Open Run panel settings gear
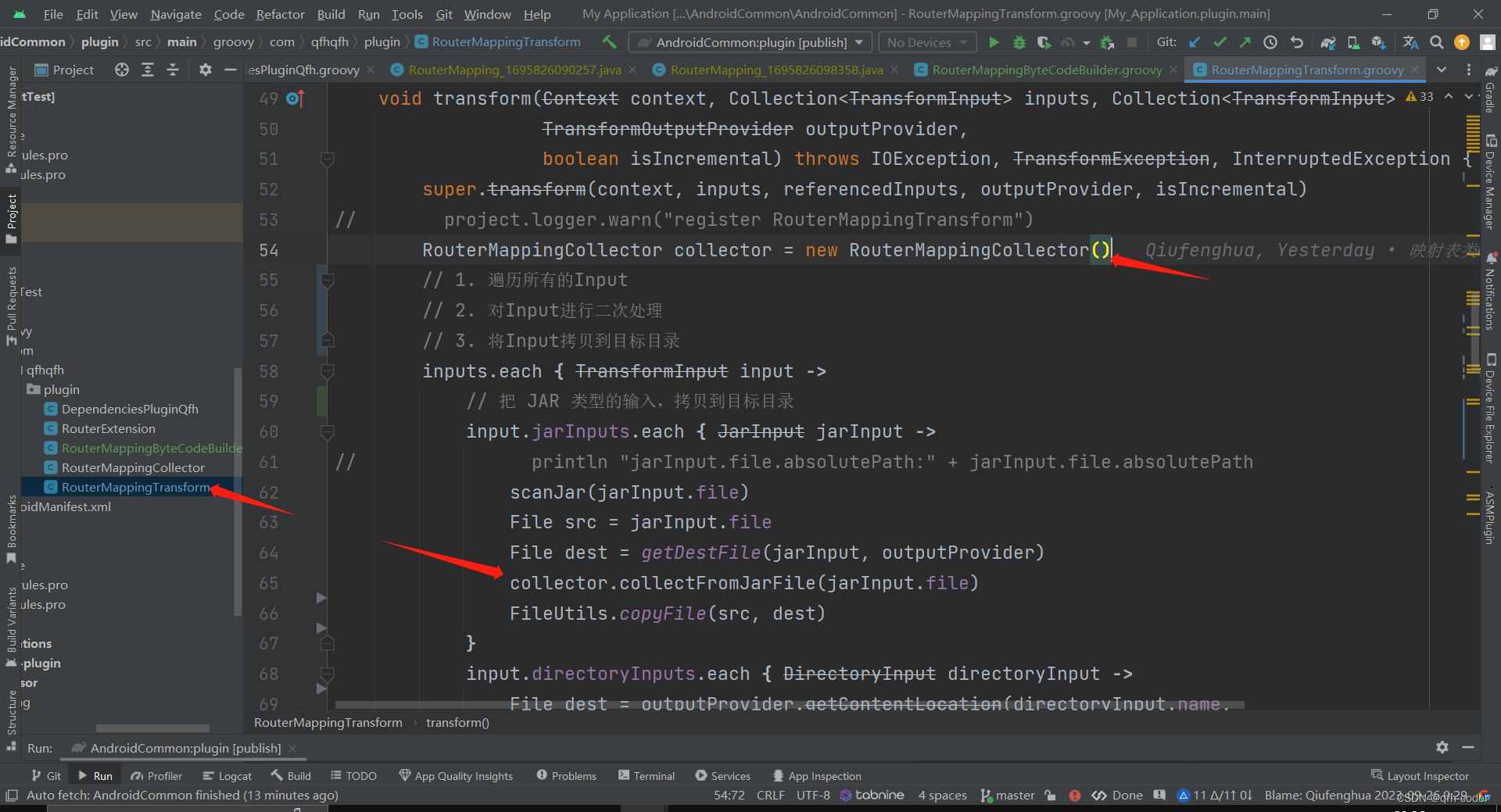Image resolution: width=1501 pixels, height=812 pixels. click(x=1442, y=747)
